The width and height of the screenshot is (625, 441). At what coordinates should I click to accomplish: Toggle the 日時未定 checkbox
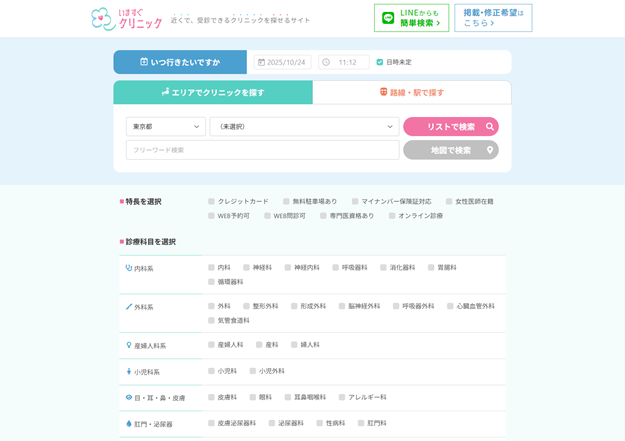380,62
